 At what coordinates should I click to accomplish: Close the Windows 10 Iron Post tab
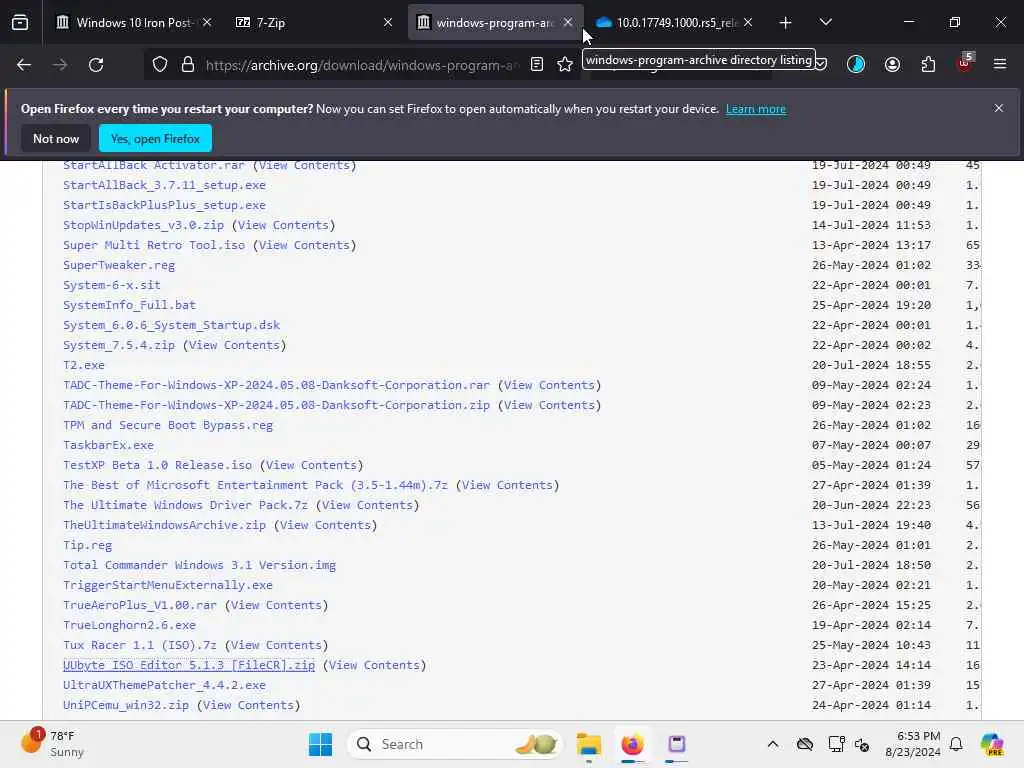(207, 22)
